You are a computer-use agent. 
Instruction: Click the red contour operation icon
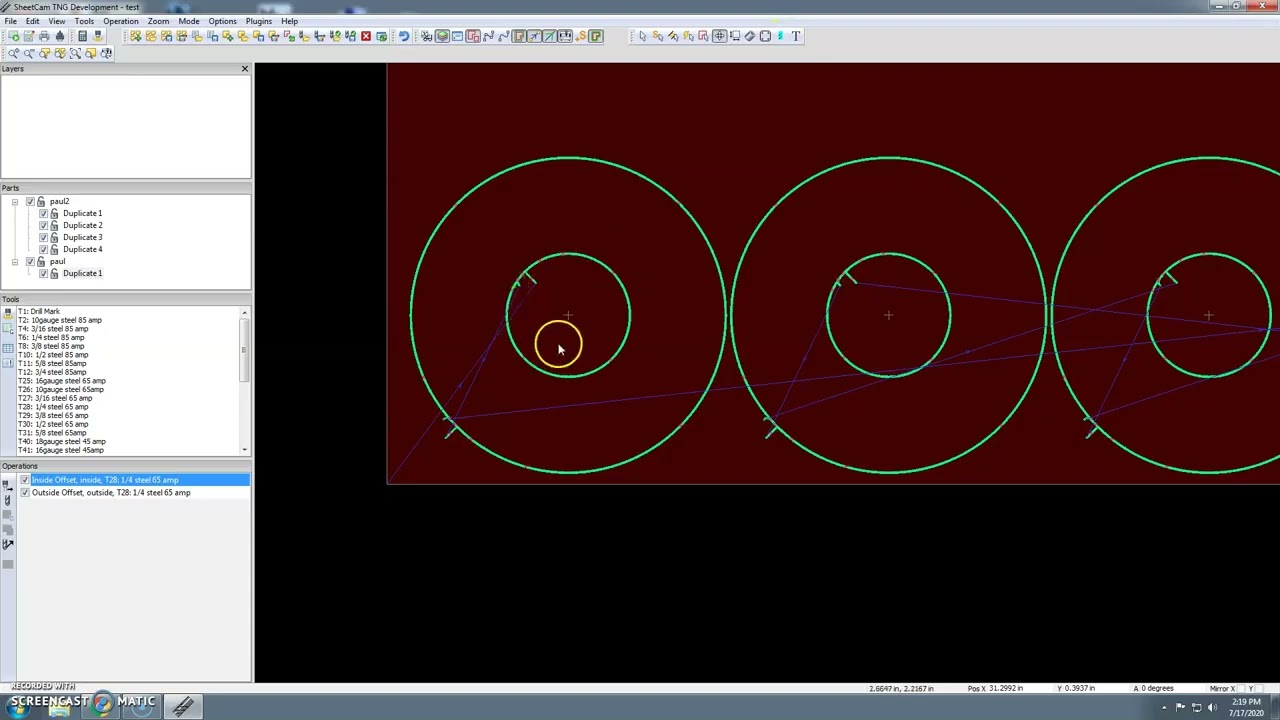click(473, 36)
